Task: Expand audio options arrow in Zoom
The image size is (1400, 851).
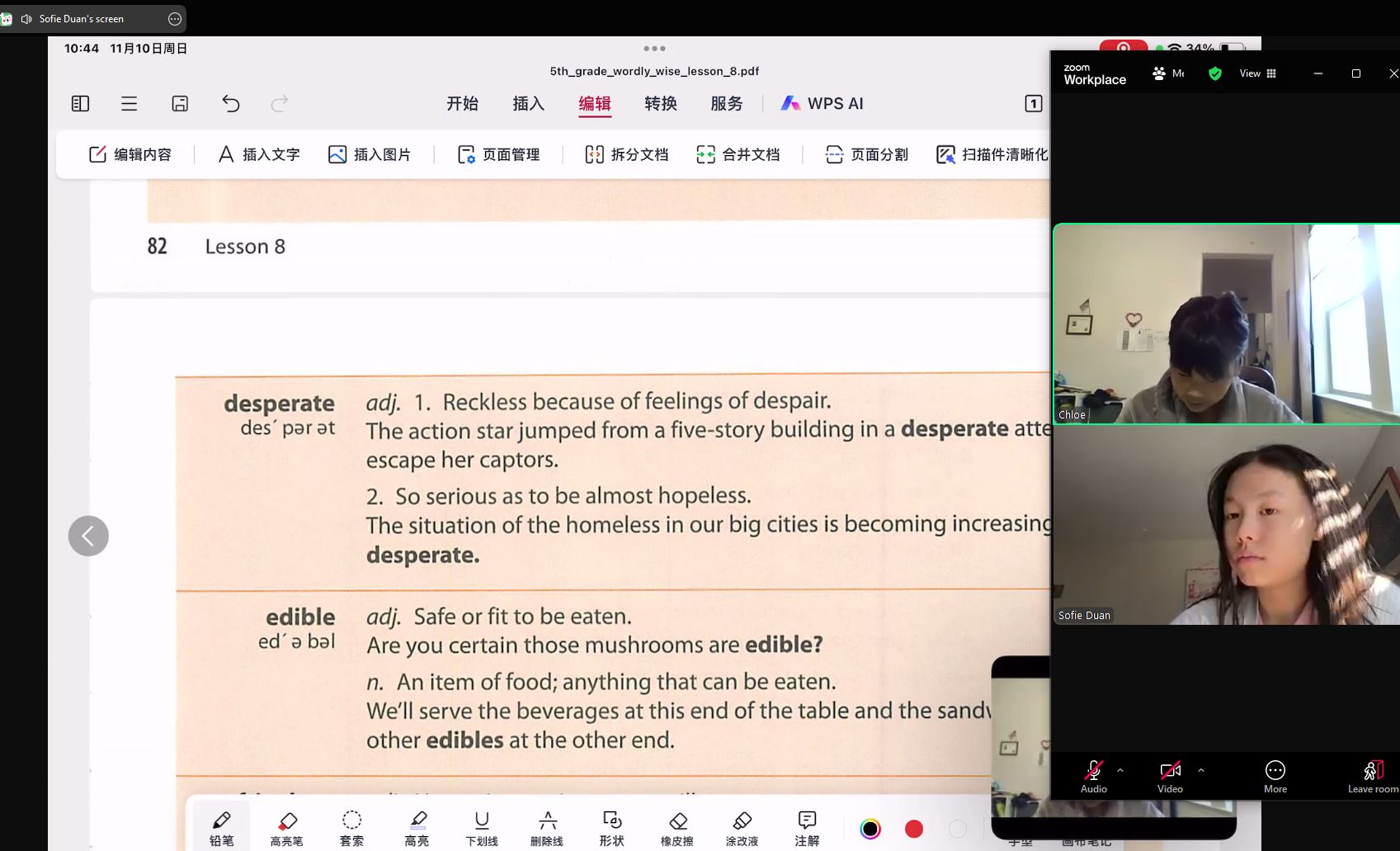Action: 1120,770
